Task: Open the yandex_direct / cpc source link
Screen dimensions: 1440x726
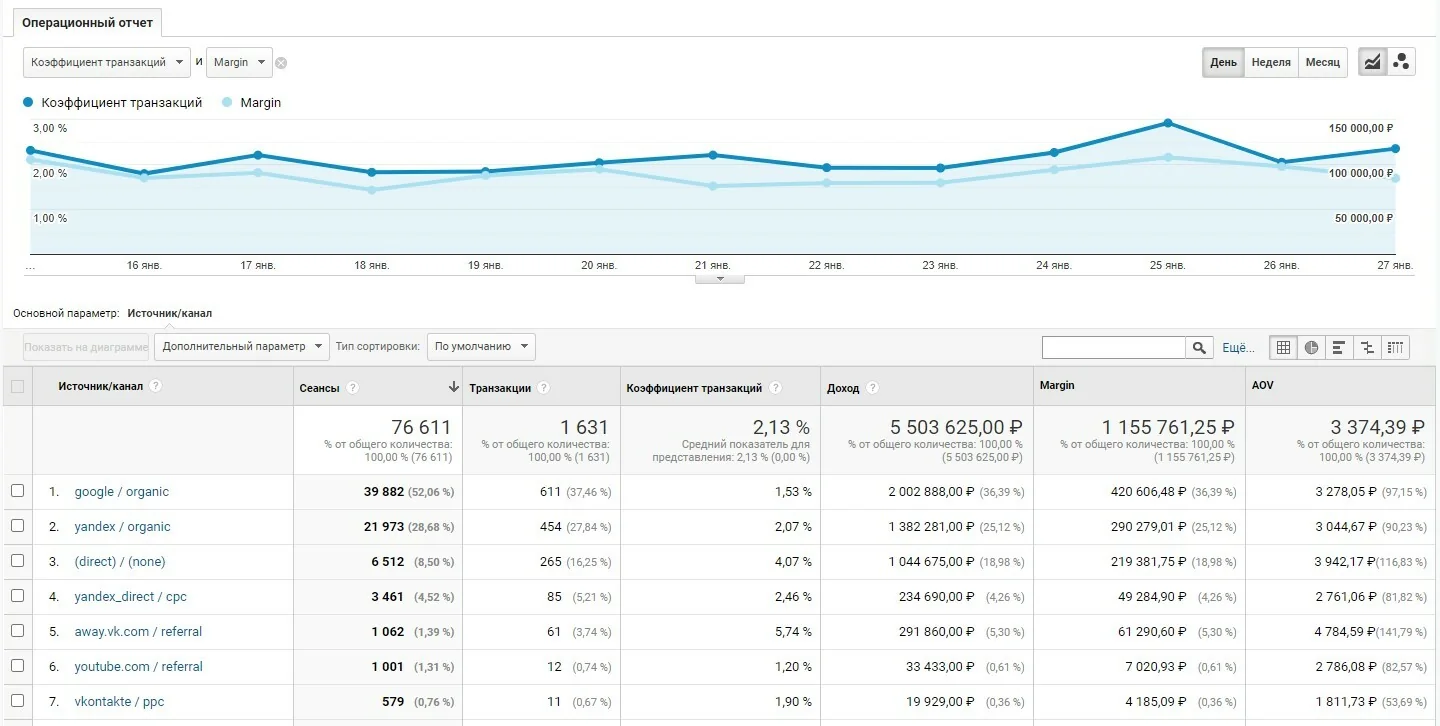Action: point(130,597)
